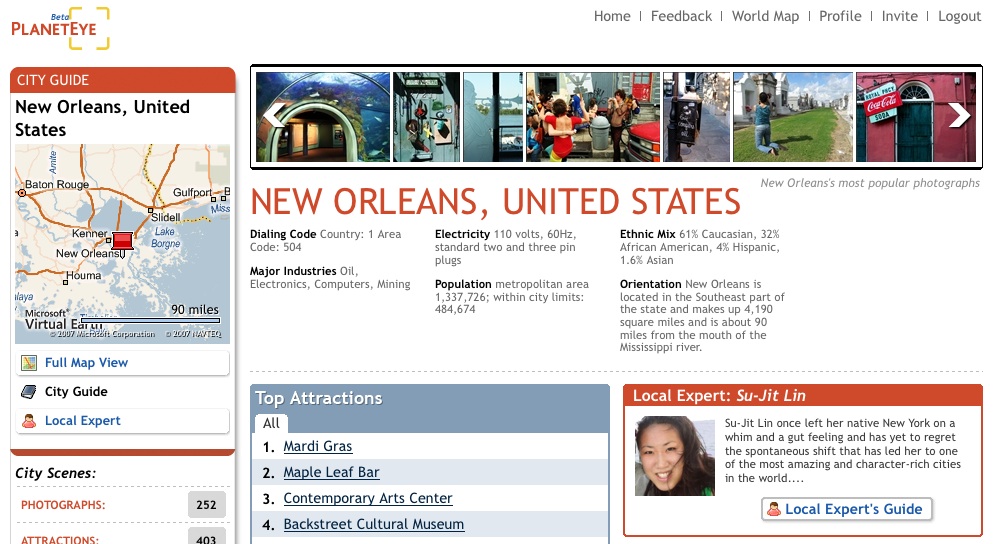The width and height of the screenshot is (1006, 544).
Task: Click the Full Map View map icon
Action: [29, 363]
